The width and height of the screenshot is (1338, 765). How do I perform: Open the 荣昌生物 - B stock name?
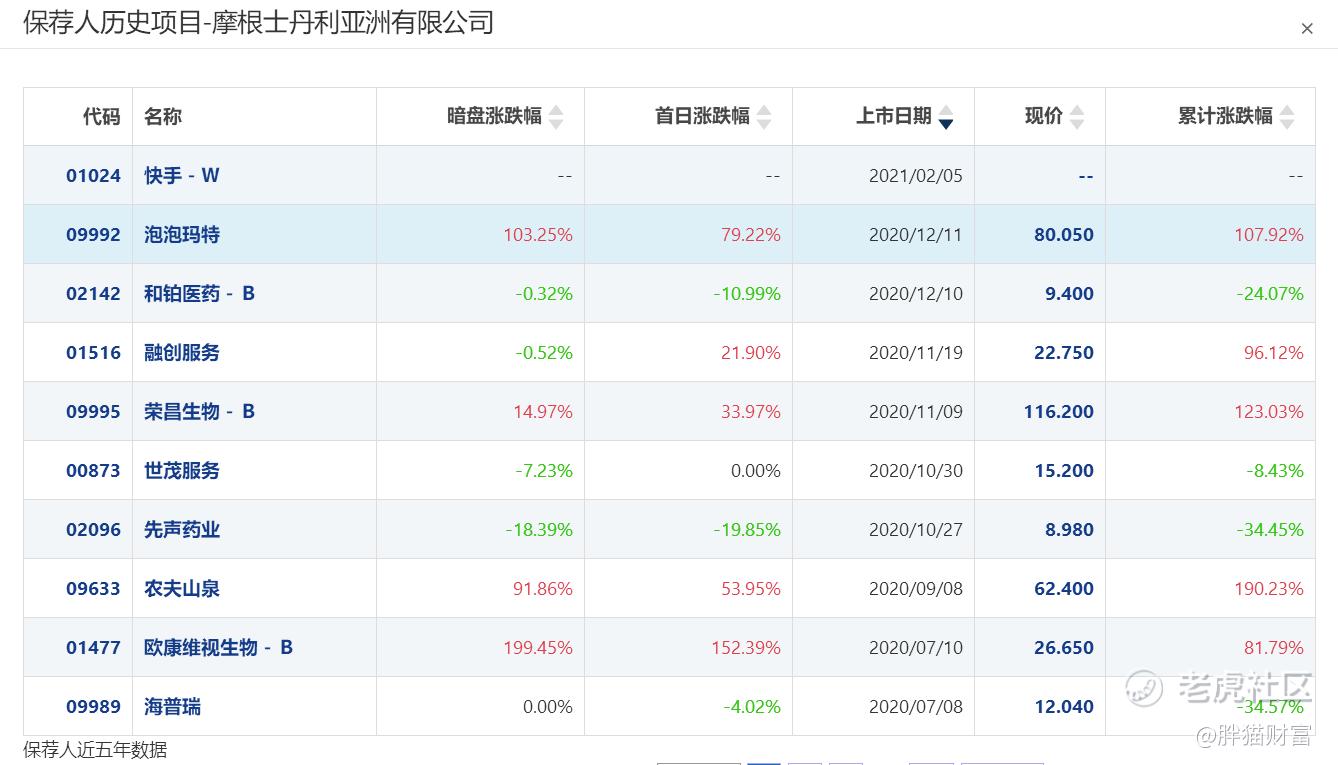[x=200, y=412]
